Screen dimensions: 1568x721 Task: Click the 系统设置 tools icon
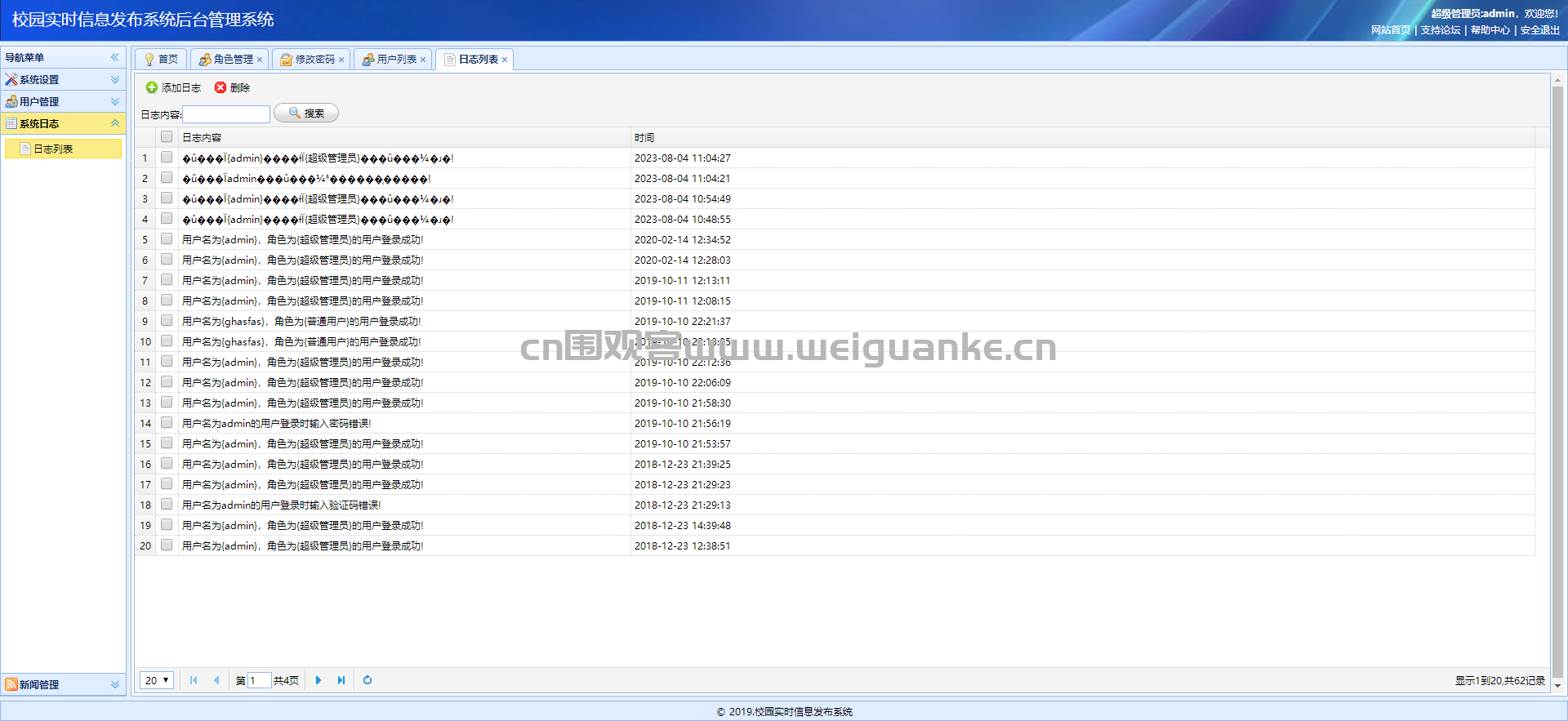pos(11,79)
